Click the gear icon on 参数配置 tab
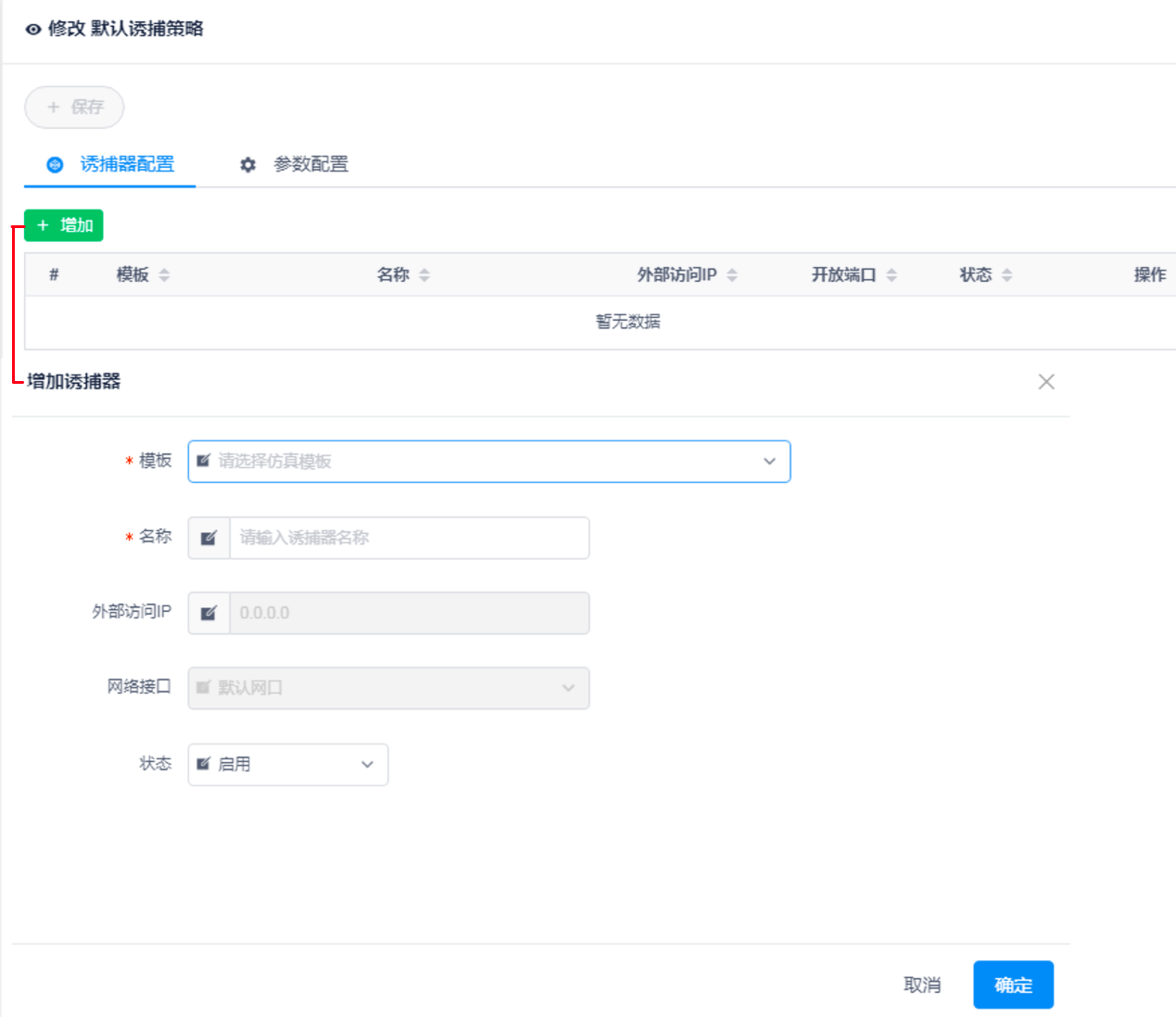The height and width of the screenshot is (1017, 1176). point(247,164)
